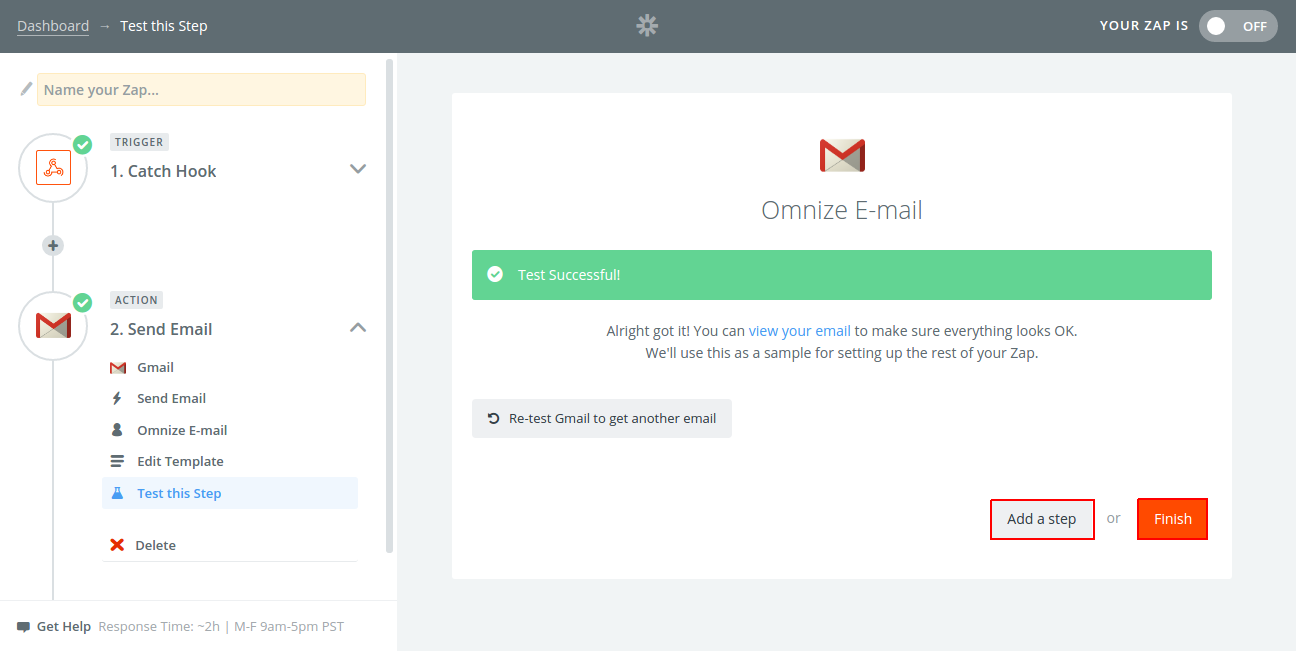Click the 1. Catch Hook step title

[x=163, y=171]
